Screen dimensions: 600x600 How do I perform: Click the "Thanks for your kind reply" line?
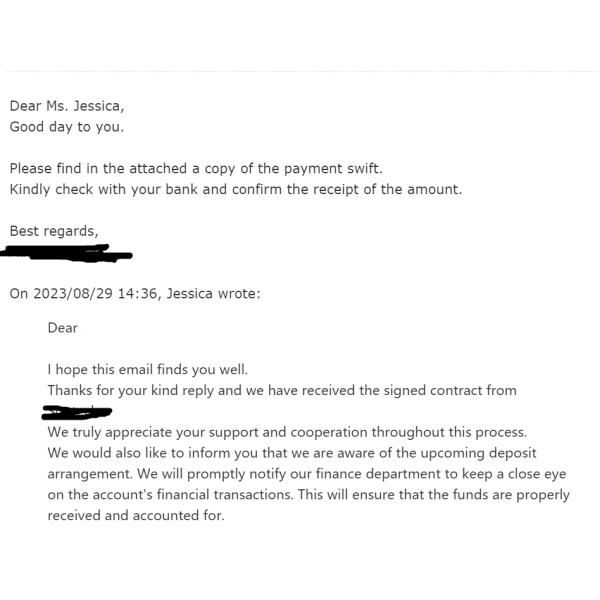[282, 390]
